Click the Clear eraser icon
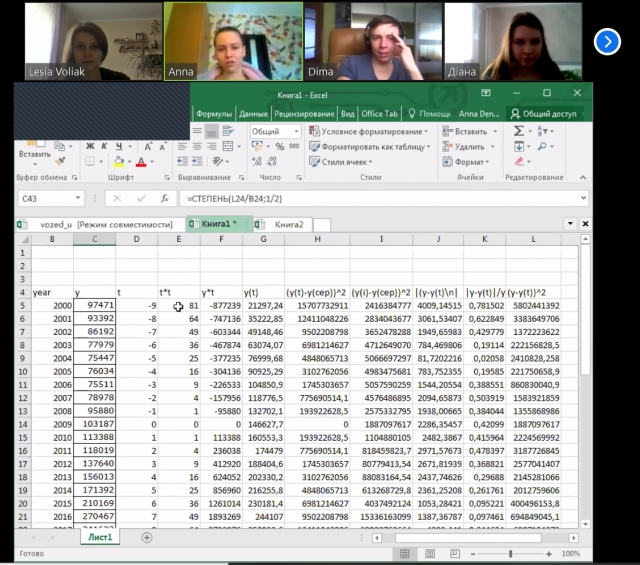 [519, 162]
